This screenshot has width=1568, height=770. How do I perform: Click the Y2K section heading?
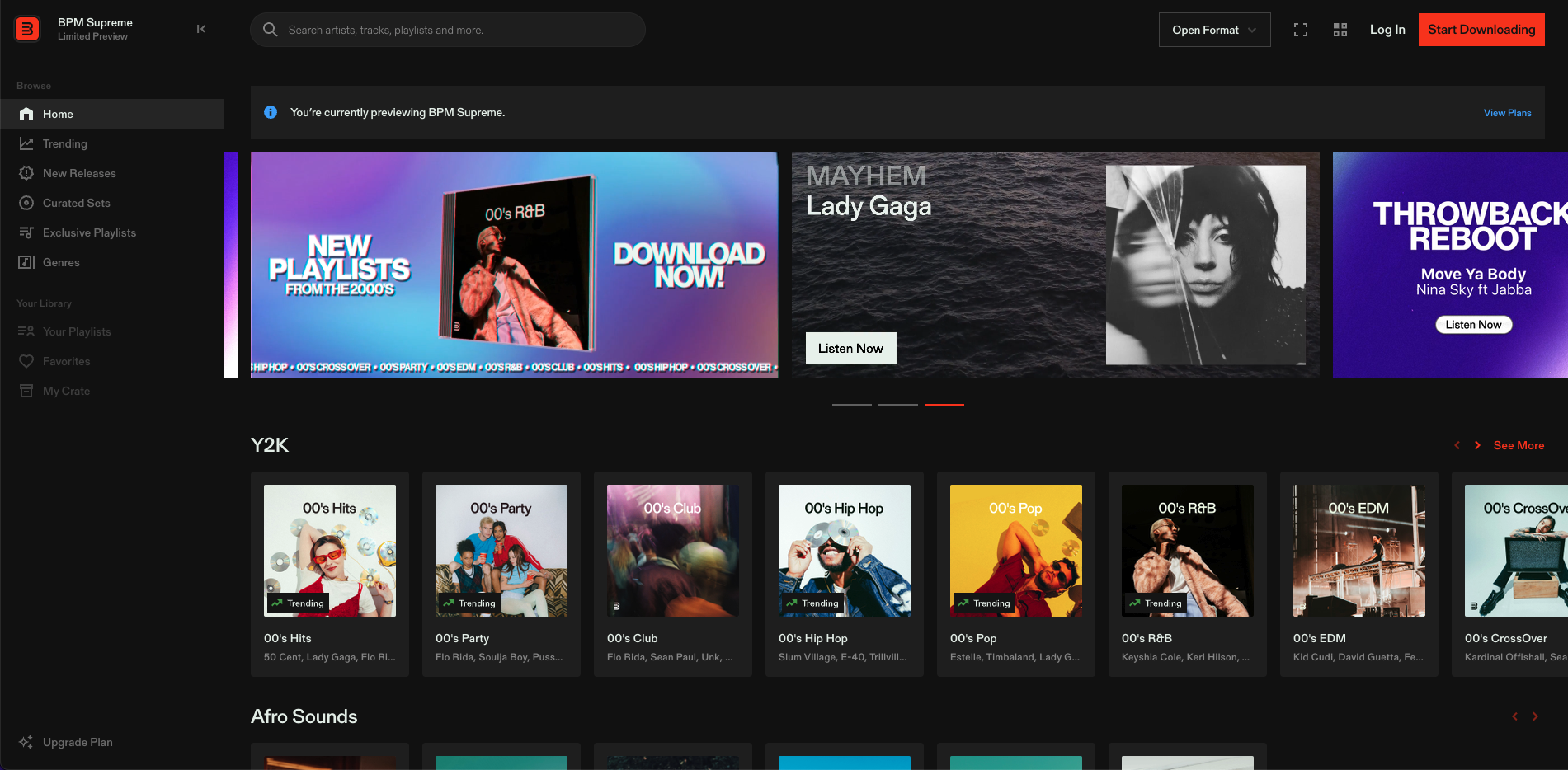270,445
